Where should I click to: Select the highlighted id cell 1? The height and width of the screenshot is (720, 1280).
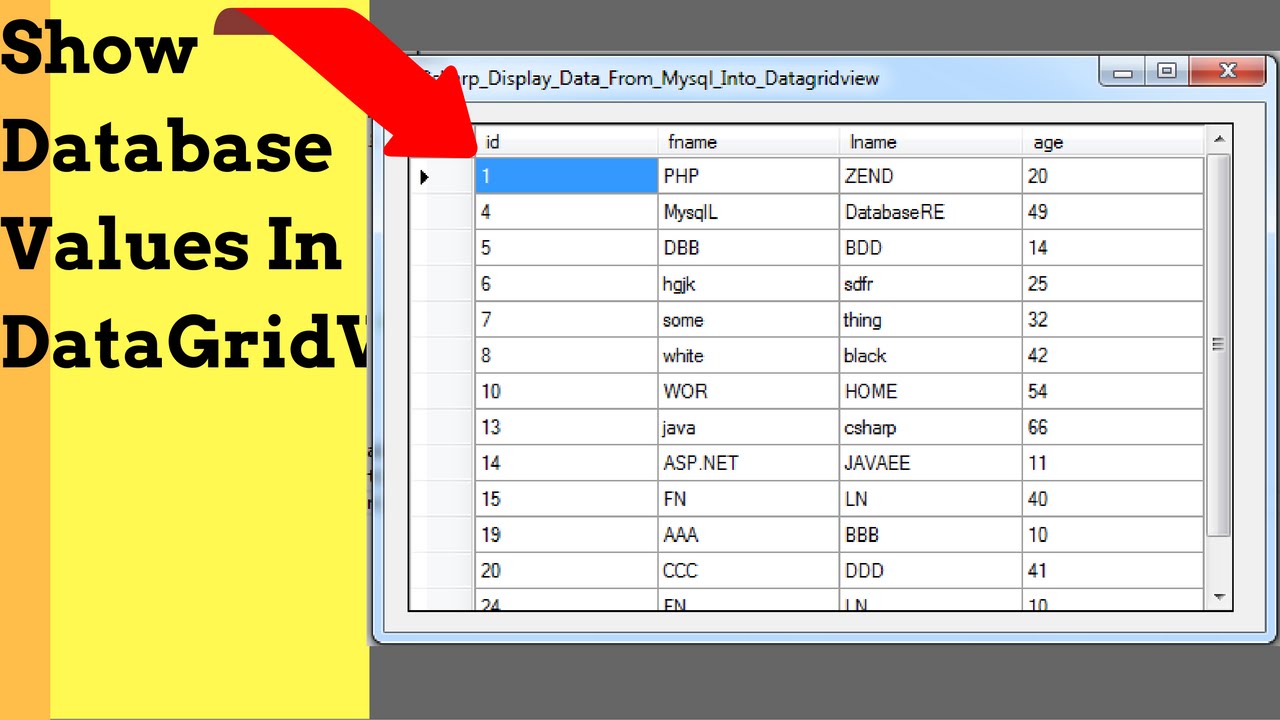[x=566, y=176]
